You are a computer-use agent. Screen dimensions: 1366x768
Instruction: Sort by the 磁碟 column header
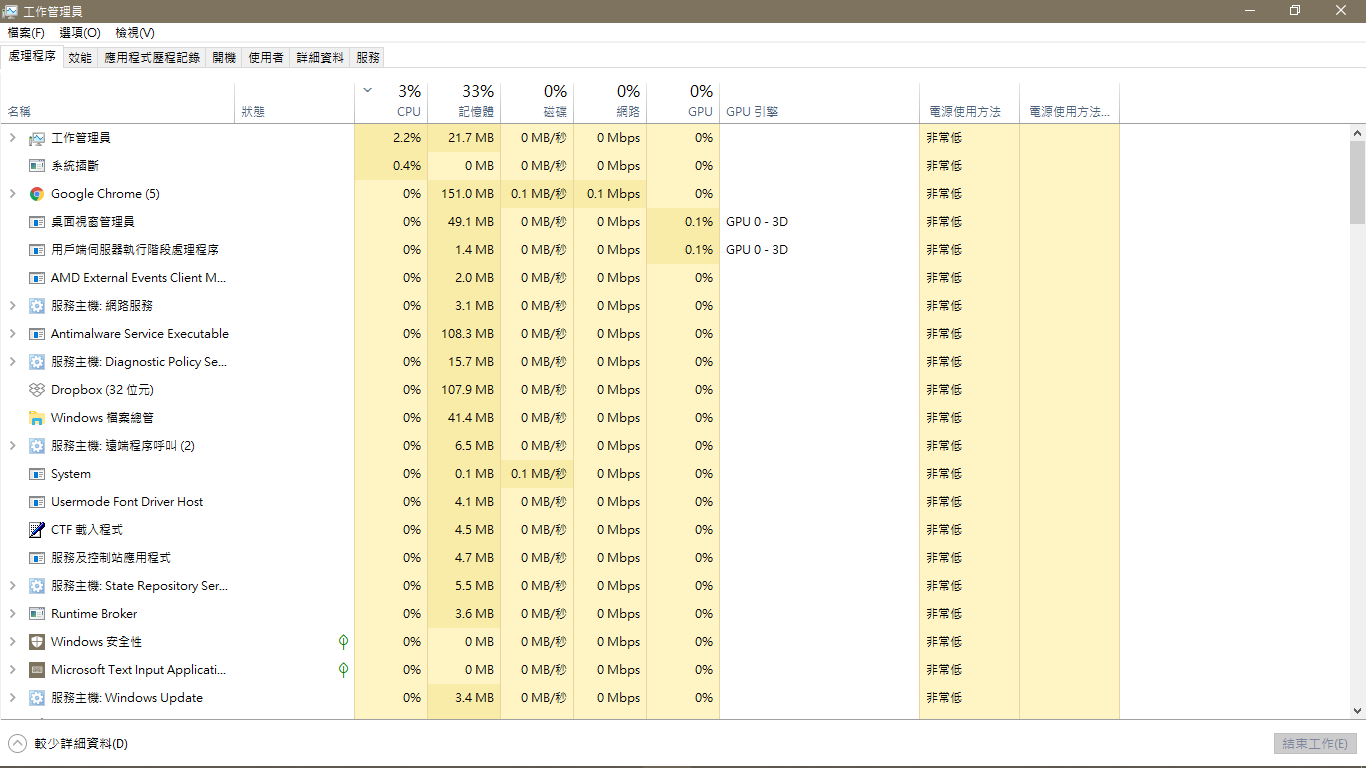tap(537, 101)
